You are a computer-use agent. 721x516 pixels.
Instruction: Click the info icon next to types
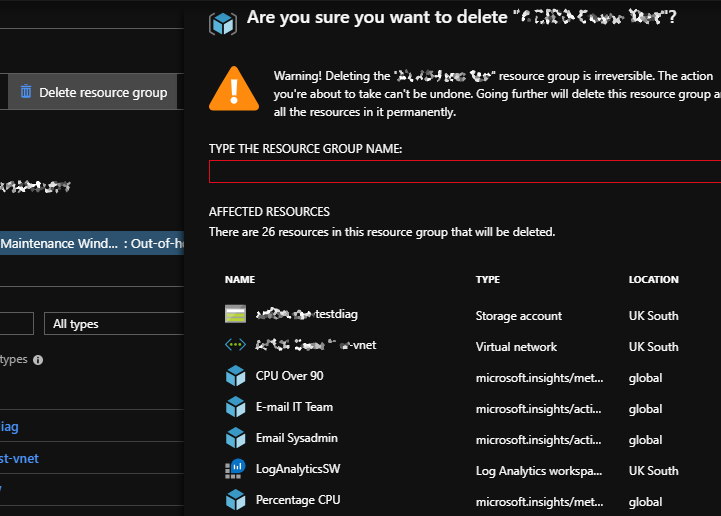[38, 360]
